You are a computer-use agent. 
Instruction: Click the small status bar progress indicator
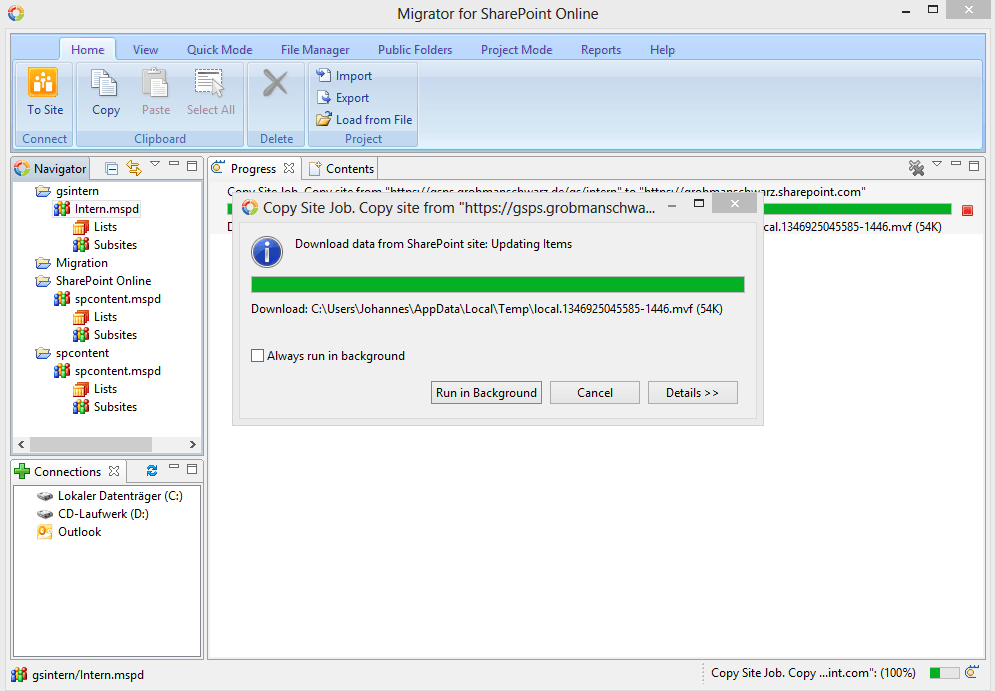tap(944, 673)
